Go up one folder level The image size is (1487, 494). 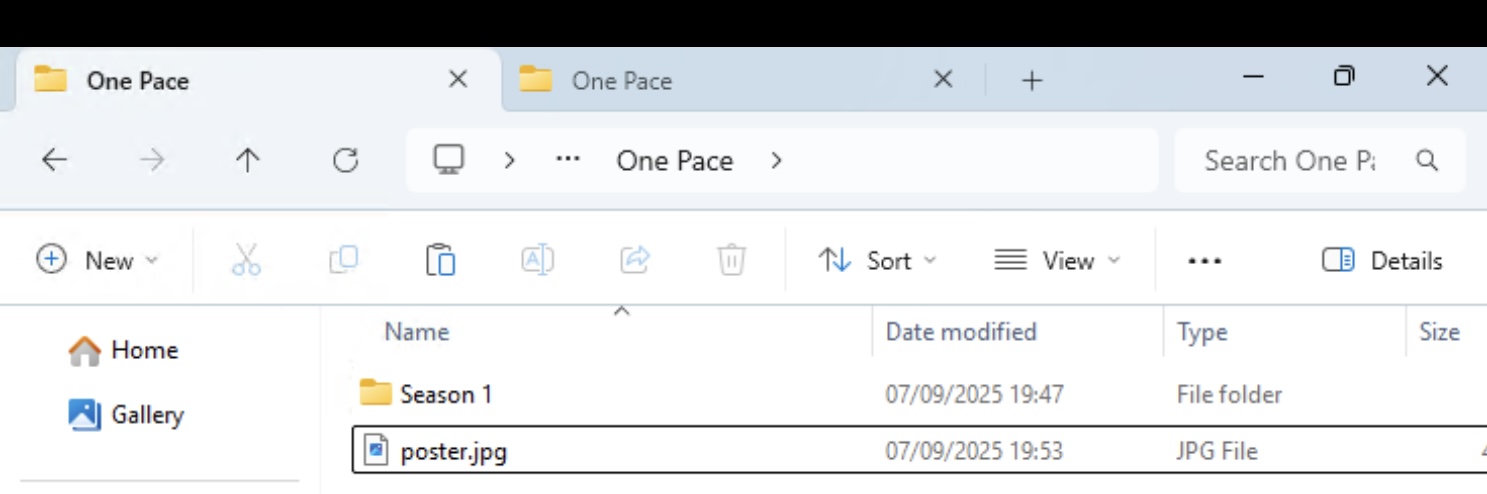[247, 160]
